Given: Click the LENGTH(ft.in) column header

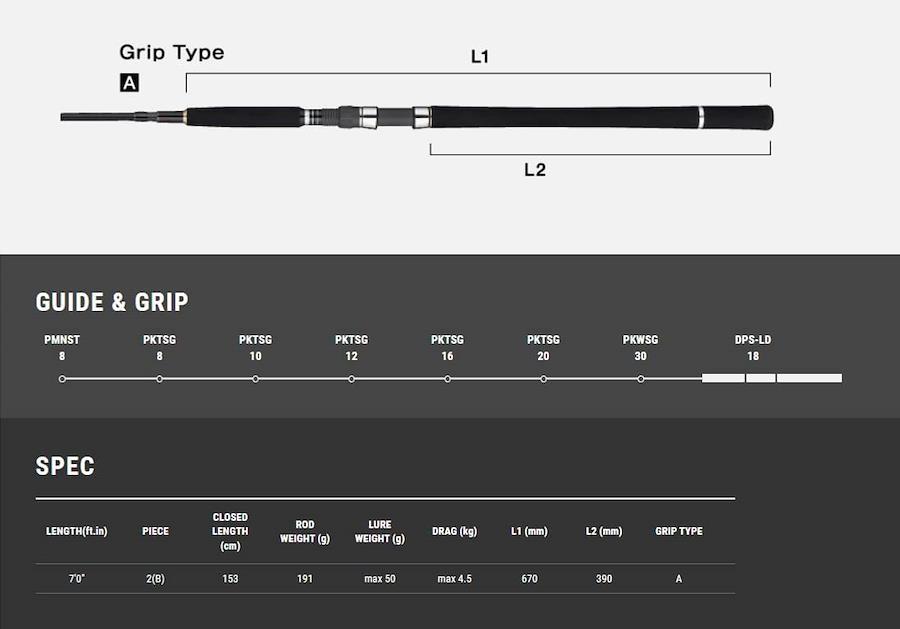Looking at the screenshot, I should pyautogui.click(x=76, y=531).
